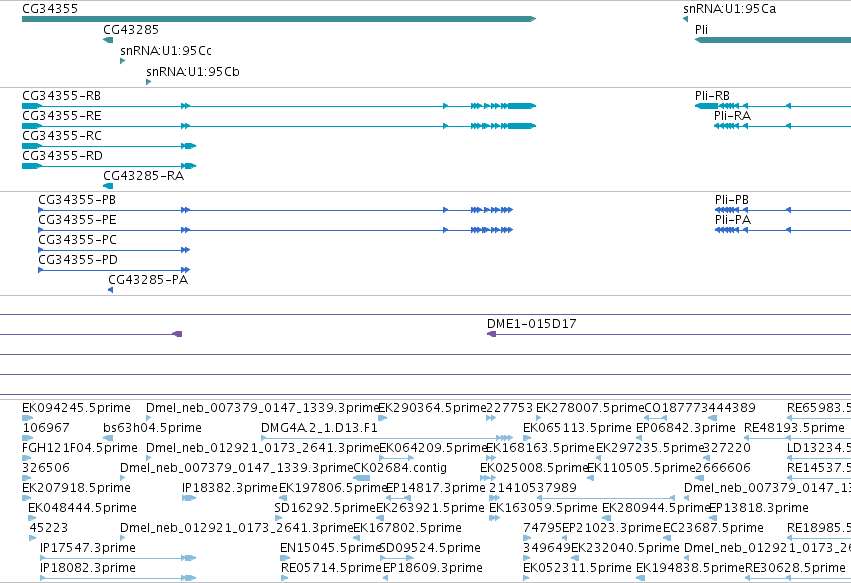Select EST EC23687.5prime
The width and height of the screenshot is (851, 583).
click(x=713, y=528)
